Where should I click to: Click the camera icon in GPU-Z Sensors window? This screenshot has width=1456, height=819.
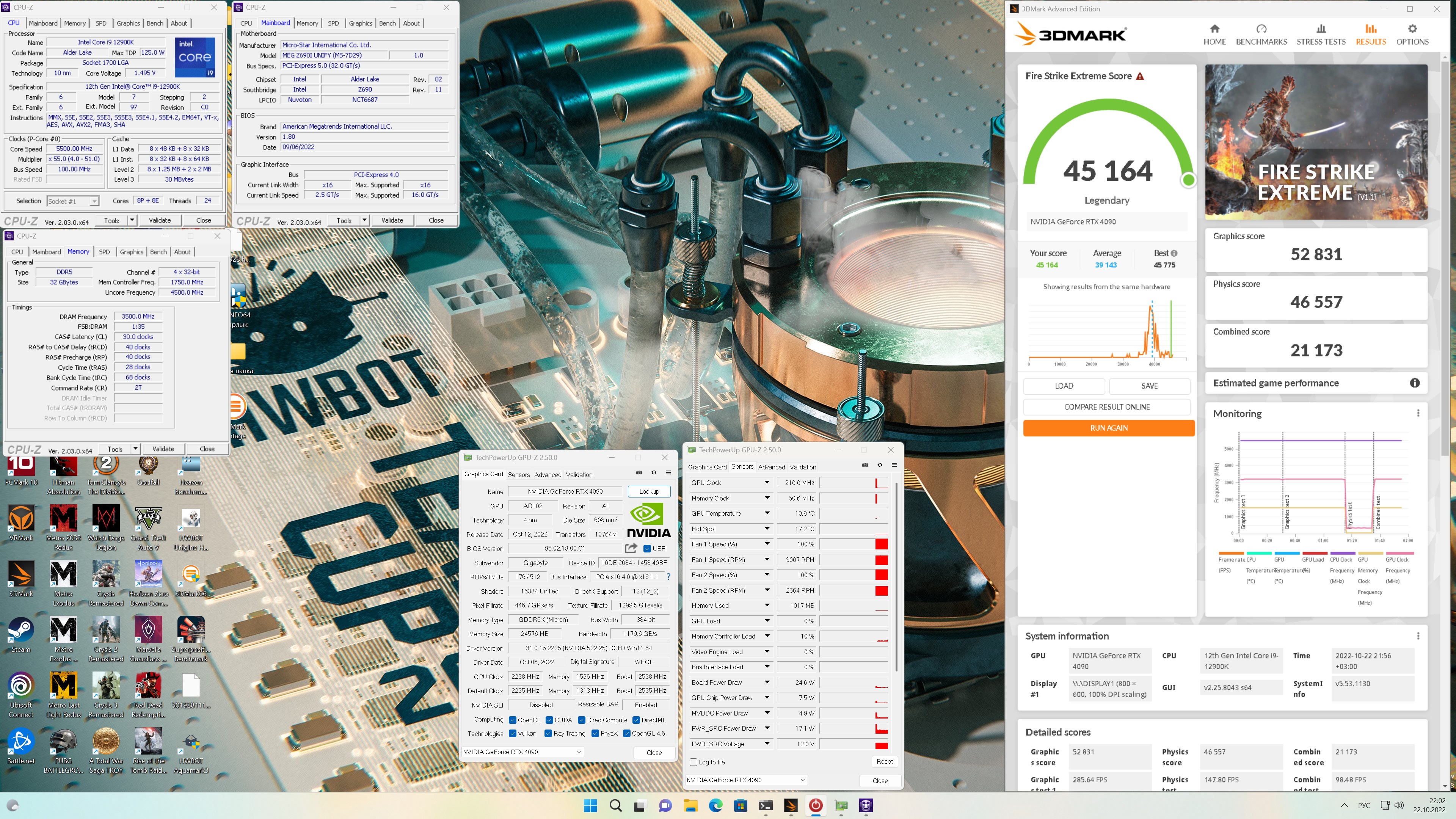coord(865,465)
